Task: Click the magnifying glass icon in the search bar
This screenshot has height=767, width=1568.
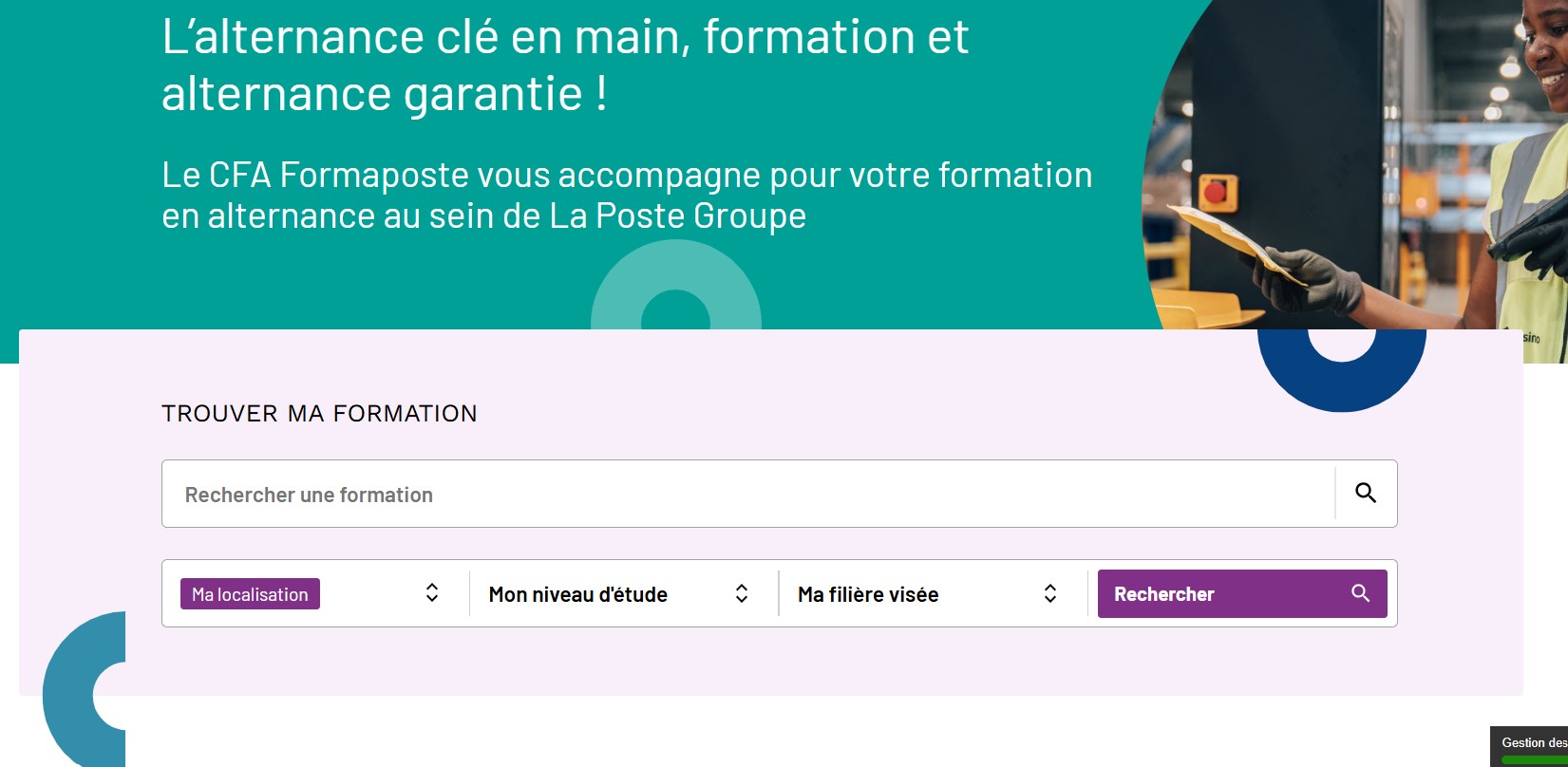Action: (x=1366, y=493)
